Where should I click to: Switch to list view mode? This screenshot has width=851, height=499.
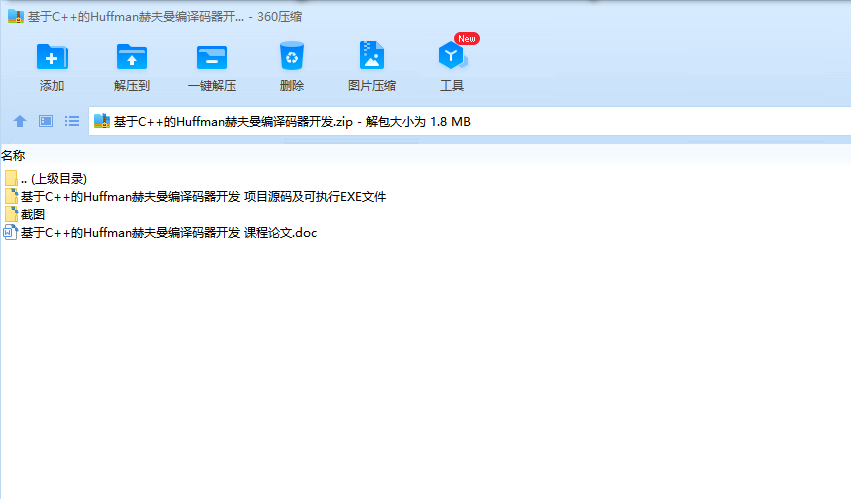coord(72,121)
